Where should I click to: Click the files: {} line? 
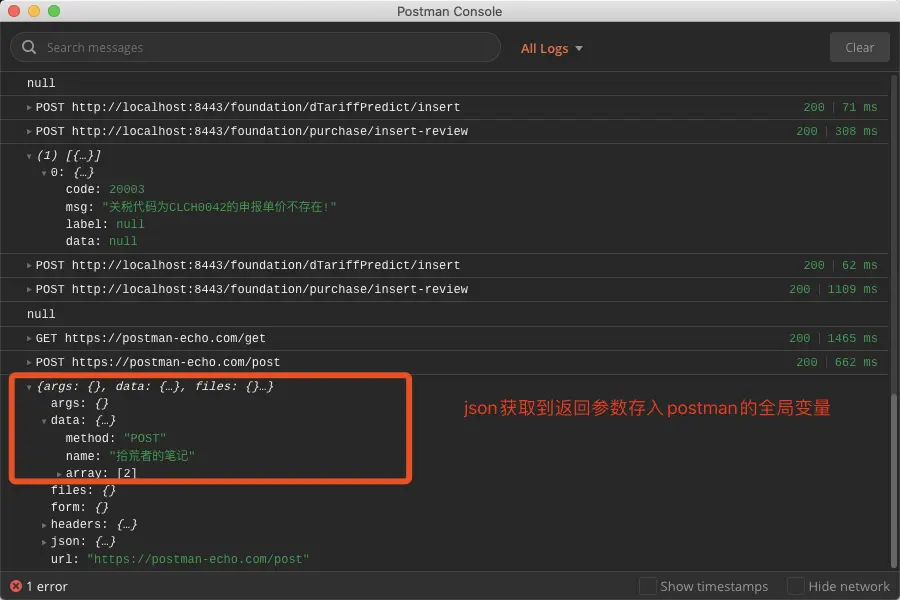(x=83, y=490)
